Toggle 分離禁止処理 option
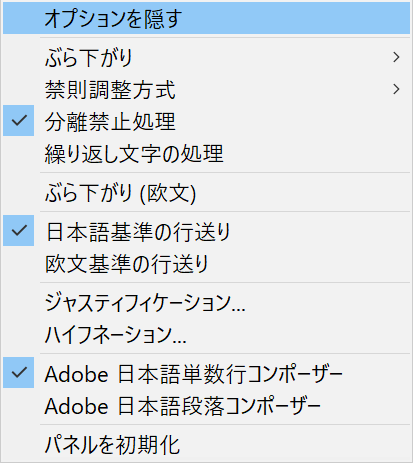 (206, 121)
